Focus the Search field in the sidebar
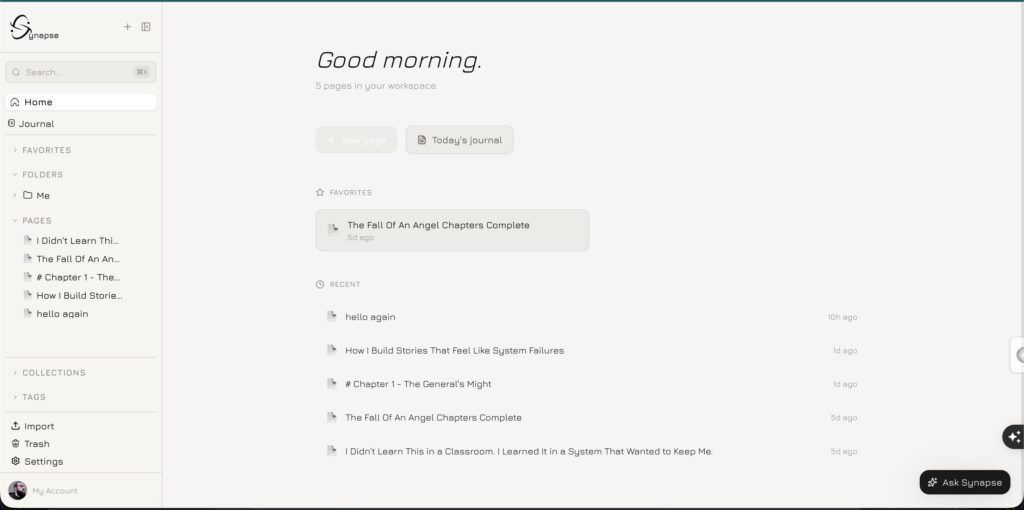Image resolution: width=1024 pixels, height=510 pixels. [81, 72]
